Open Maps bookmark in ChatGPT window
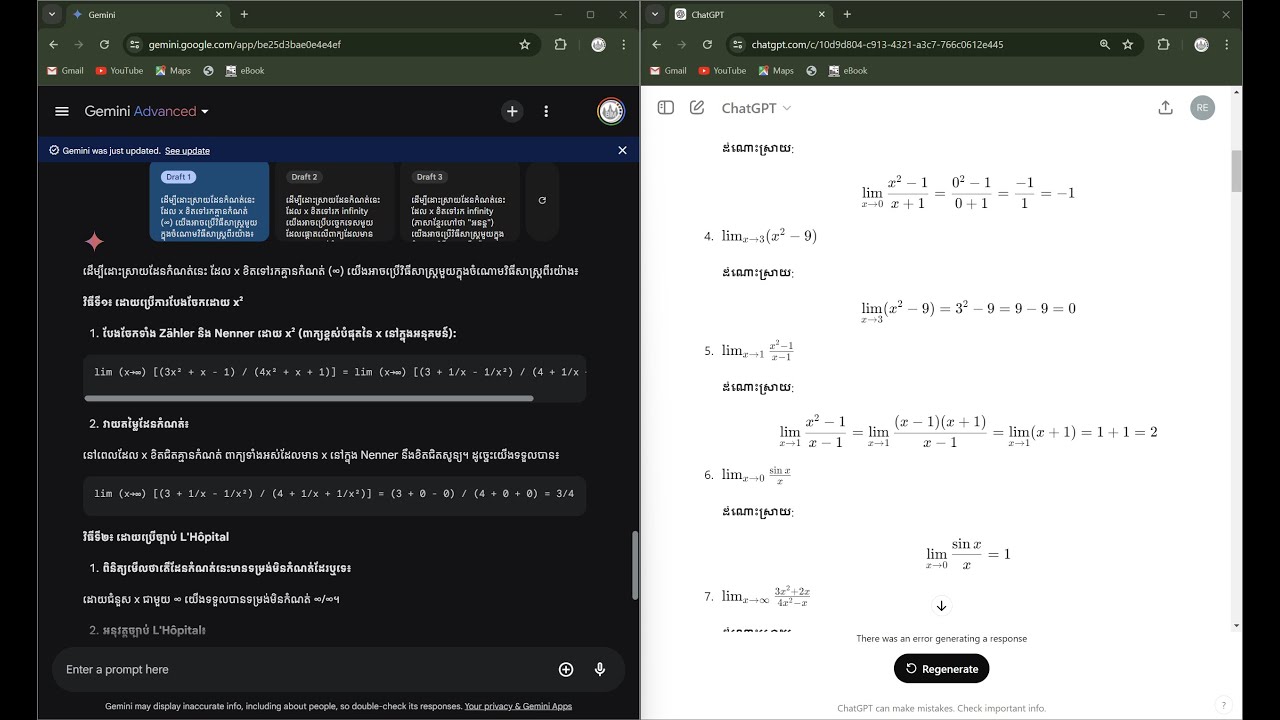 [x=776, y=71]
